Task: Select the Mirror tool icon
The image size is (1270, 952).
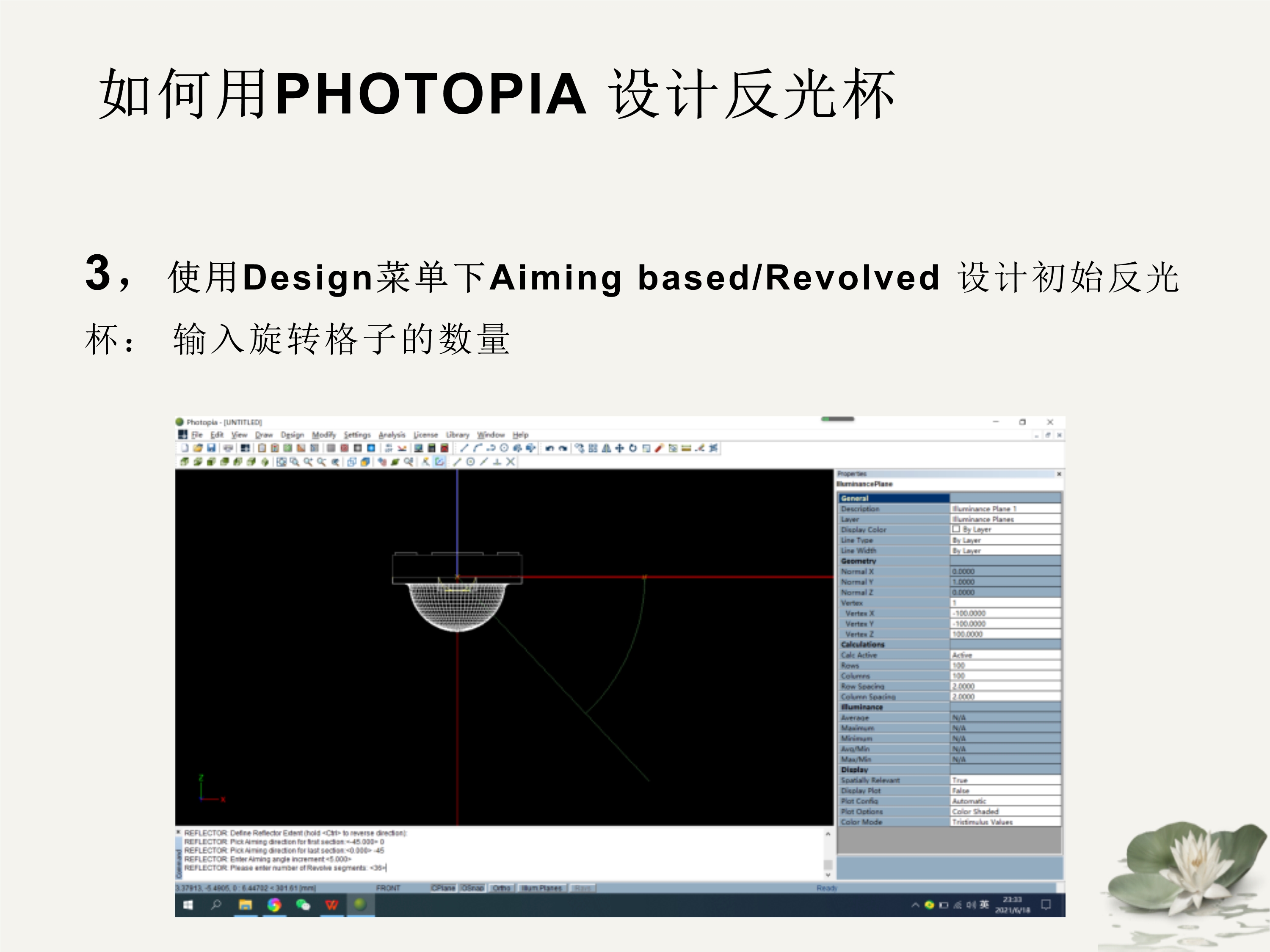Action: coord(606,448)
